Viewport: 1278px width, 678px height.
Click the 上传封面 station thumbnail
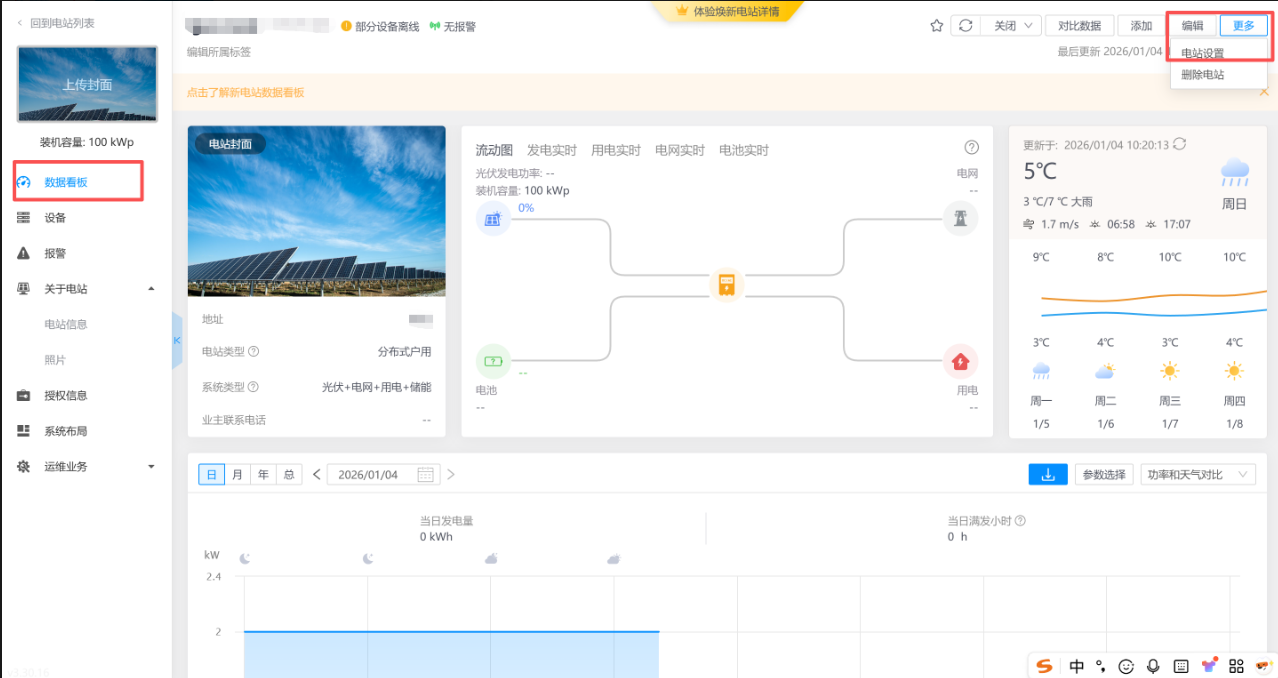tap(87, 85)
